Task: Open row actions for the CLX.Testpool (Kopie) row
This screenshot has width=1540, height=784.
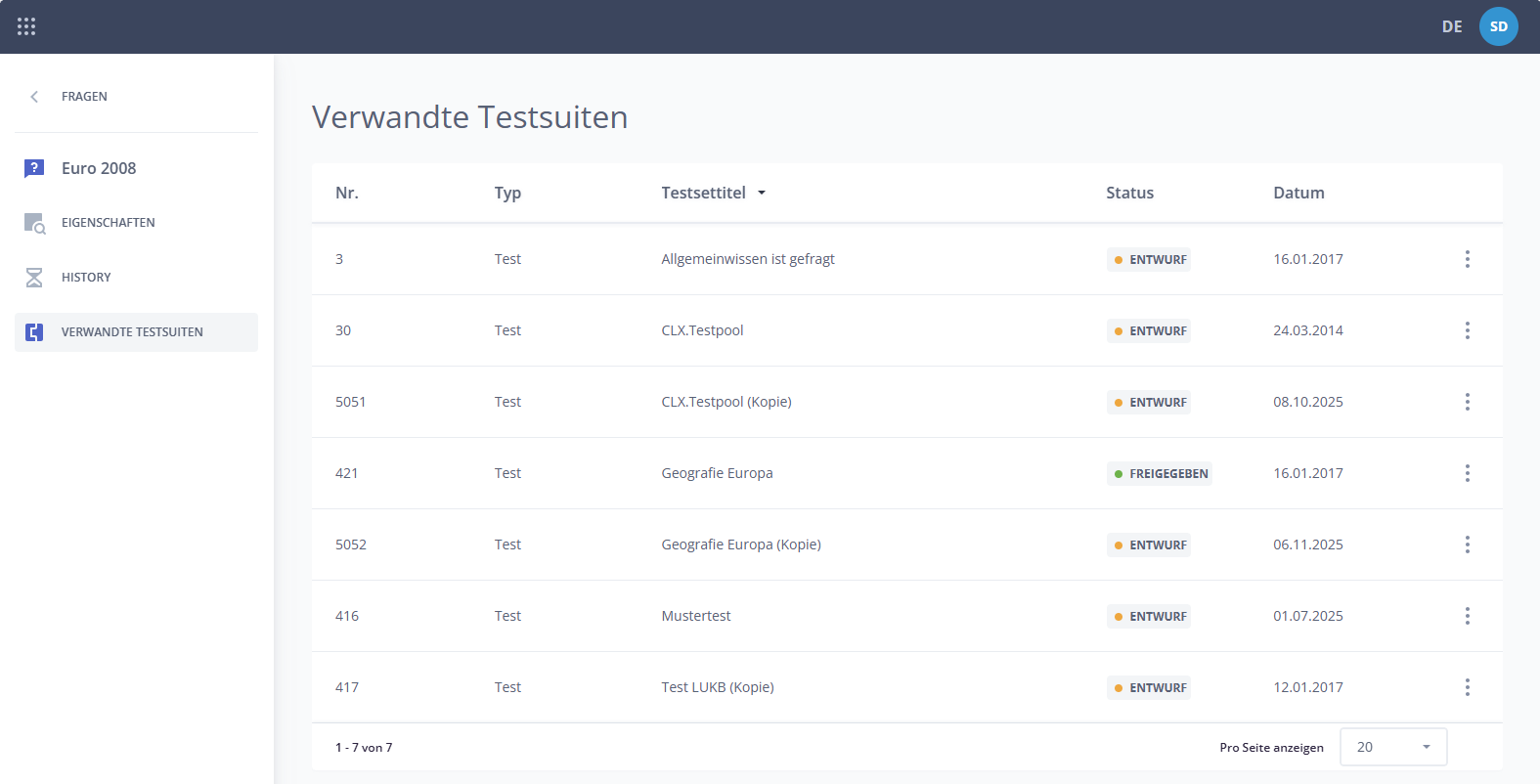Action: click(x=1467, y=402)
